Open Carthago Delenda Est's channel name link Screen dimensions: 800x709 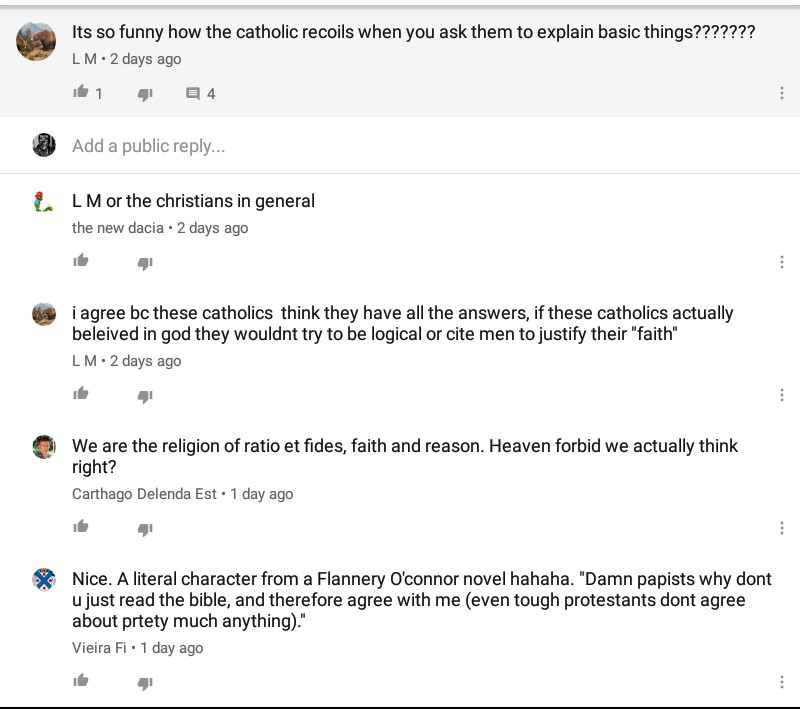click(144, 494)
